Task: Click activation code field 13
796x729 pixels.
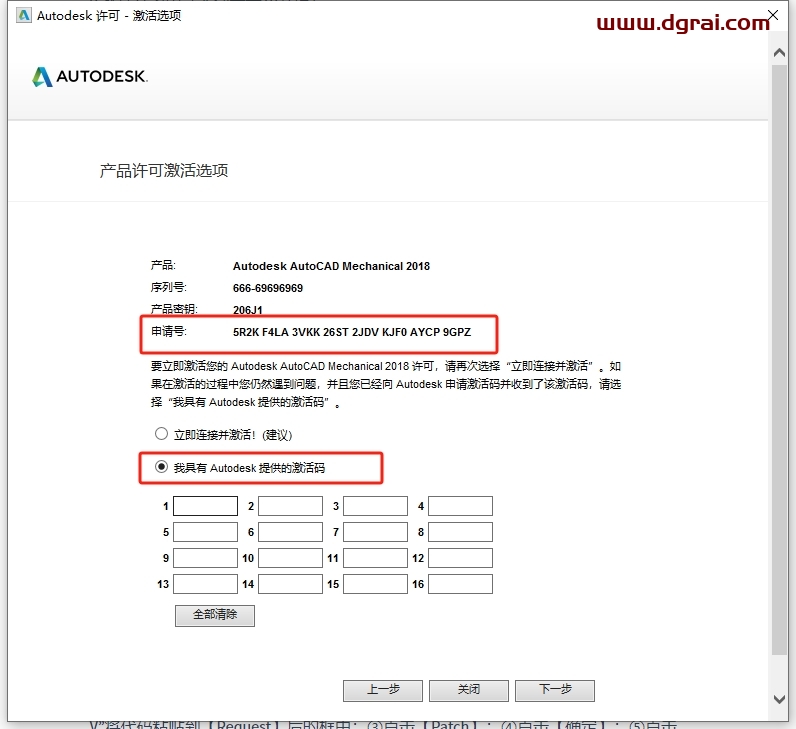Action: 206,584
